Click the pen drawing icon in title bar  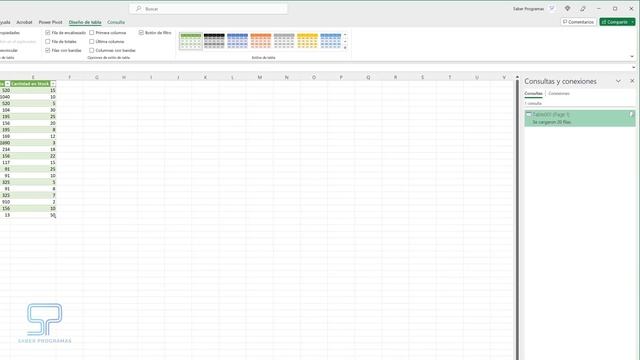[583, 9]
